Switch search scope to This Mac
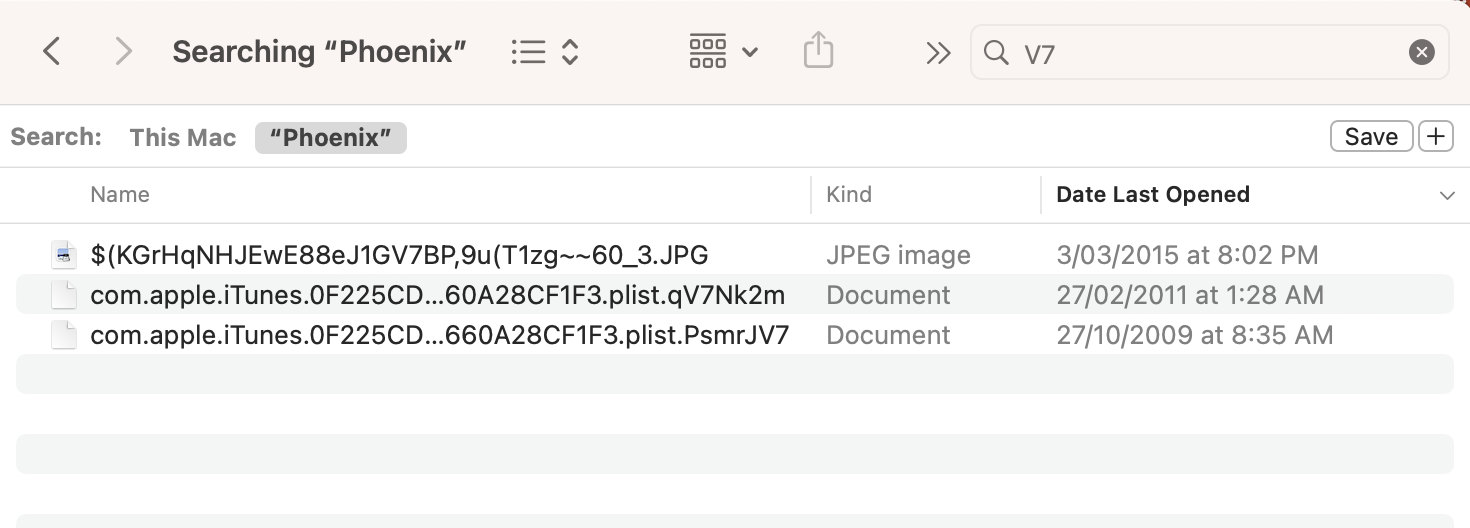Image resolution: width=1470 pixels, height=528 pixels. 183,138
